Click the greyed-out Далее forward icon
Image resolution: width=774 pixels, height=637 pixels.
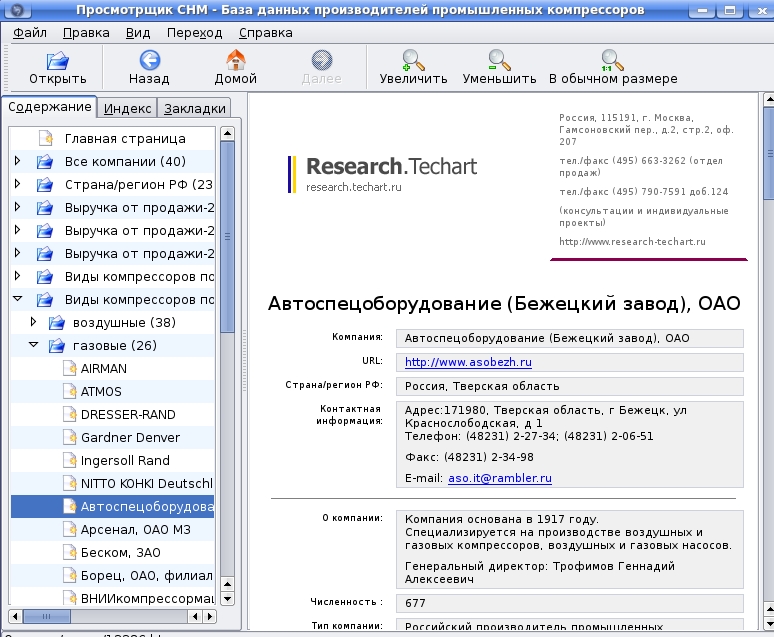coord(322,60)
